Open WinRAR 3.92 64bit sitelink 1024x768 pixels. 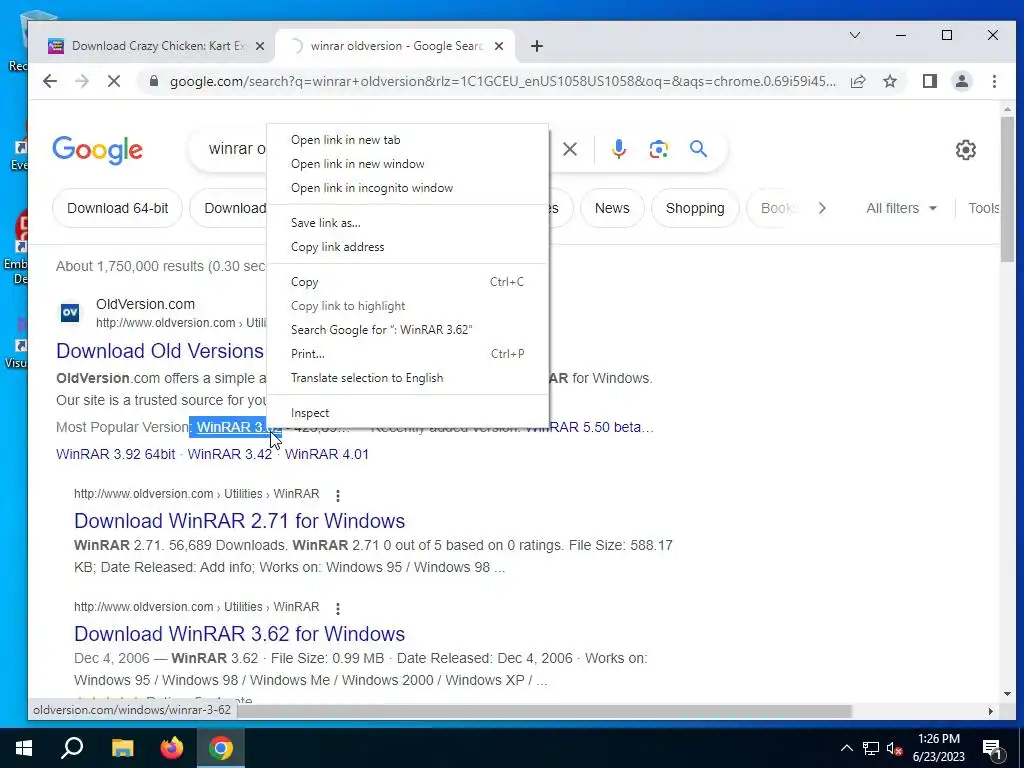[x=116, y=454]
